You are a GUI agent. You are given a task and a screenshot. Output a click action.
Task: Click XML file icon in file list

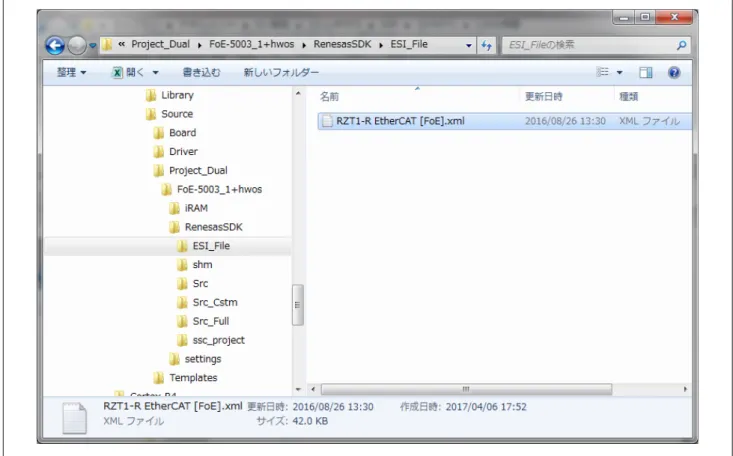tap(327, 121)
